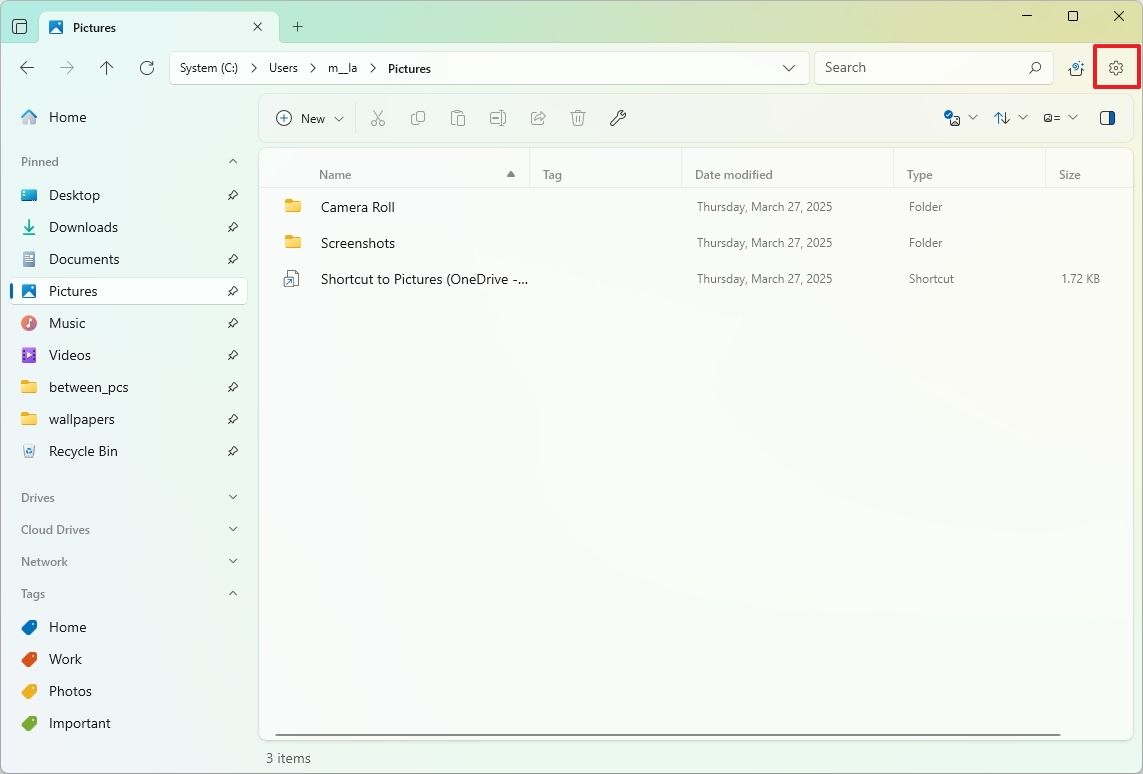The height and width of the screenshot is (774, 1143).
Task: Open the Properties wrench icon
Action: [x=618, y=118]
